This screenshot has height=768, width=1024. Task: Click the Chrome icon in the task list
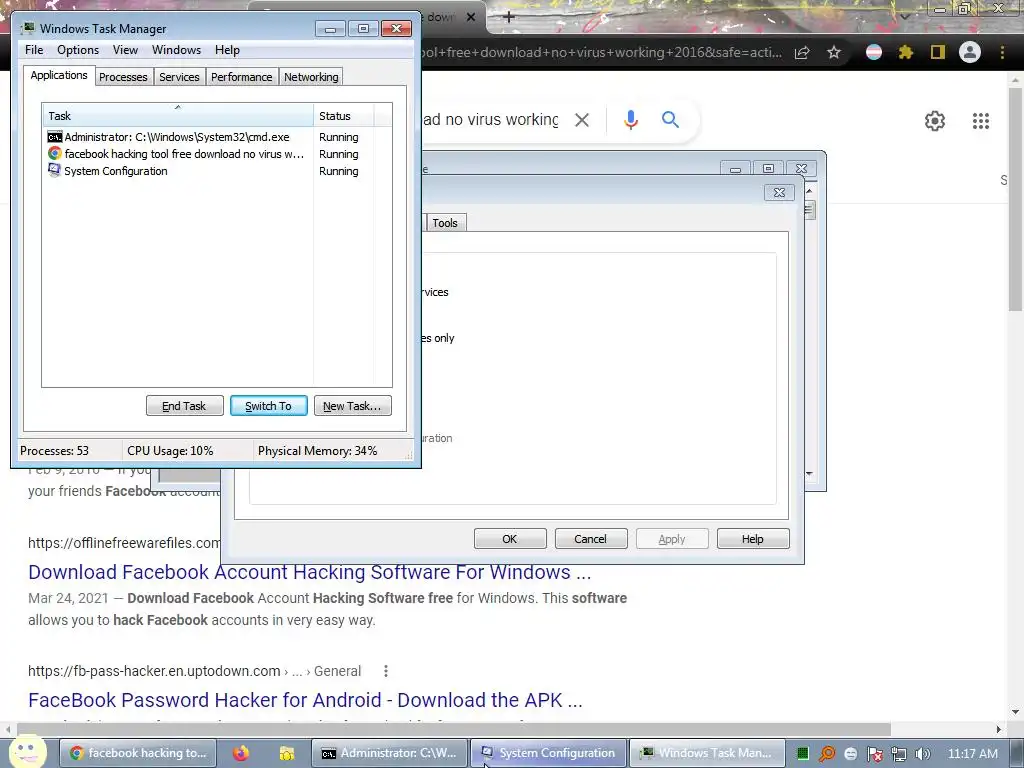pos(55,153)
